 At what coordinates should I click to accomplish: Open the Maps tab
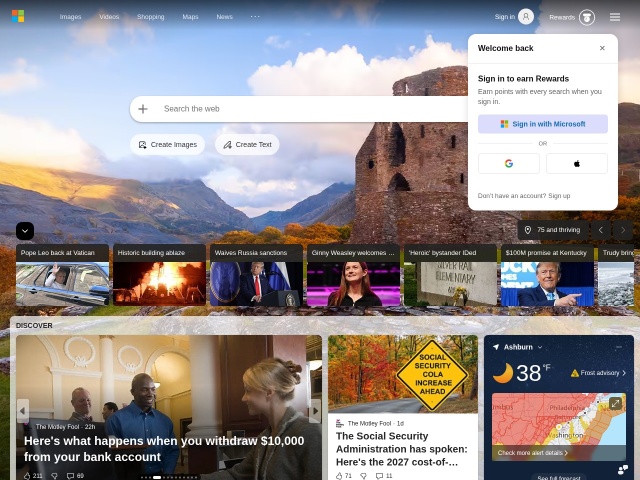pos(190,17)
